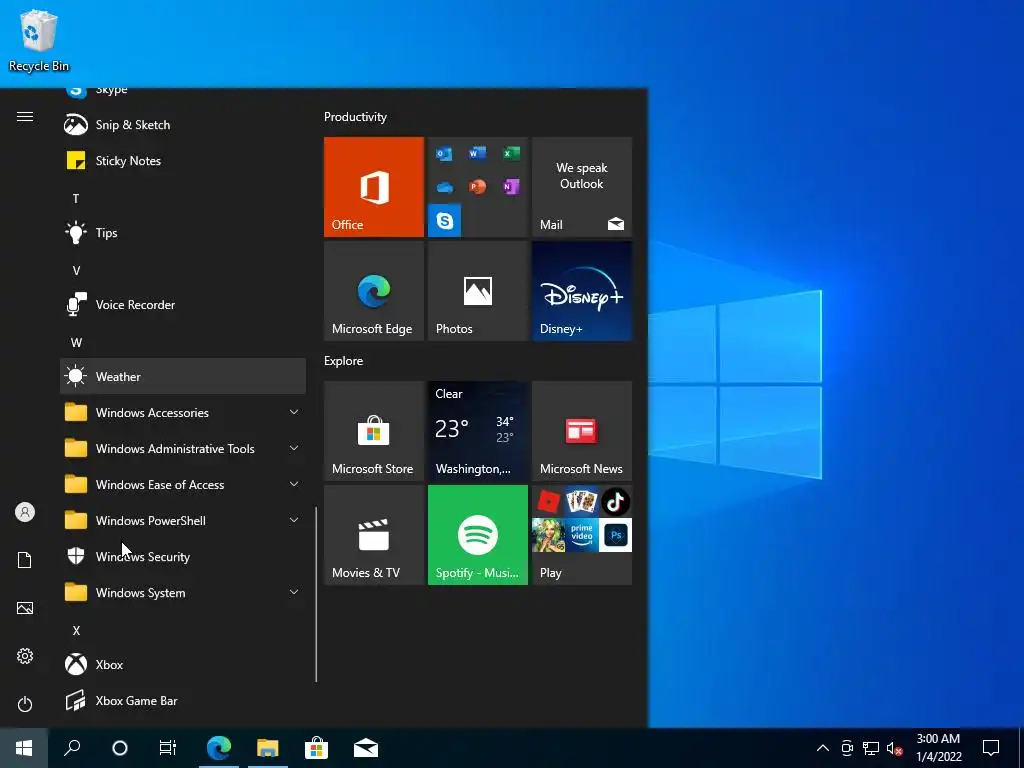The height and width of the screenshot is (768, 1024).
Task: Open Settings gear in Start sidebar
Action: coord(25,656)
